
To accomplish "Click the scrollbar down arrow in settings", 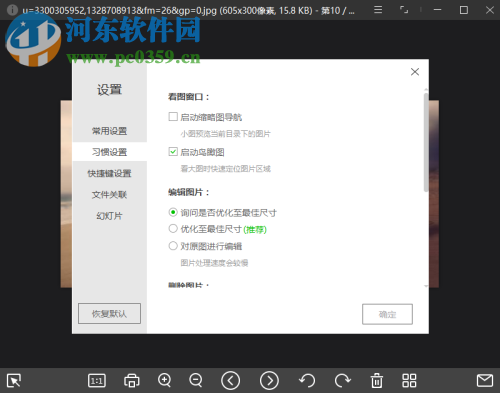I will [426, 286].
